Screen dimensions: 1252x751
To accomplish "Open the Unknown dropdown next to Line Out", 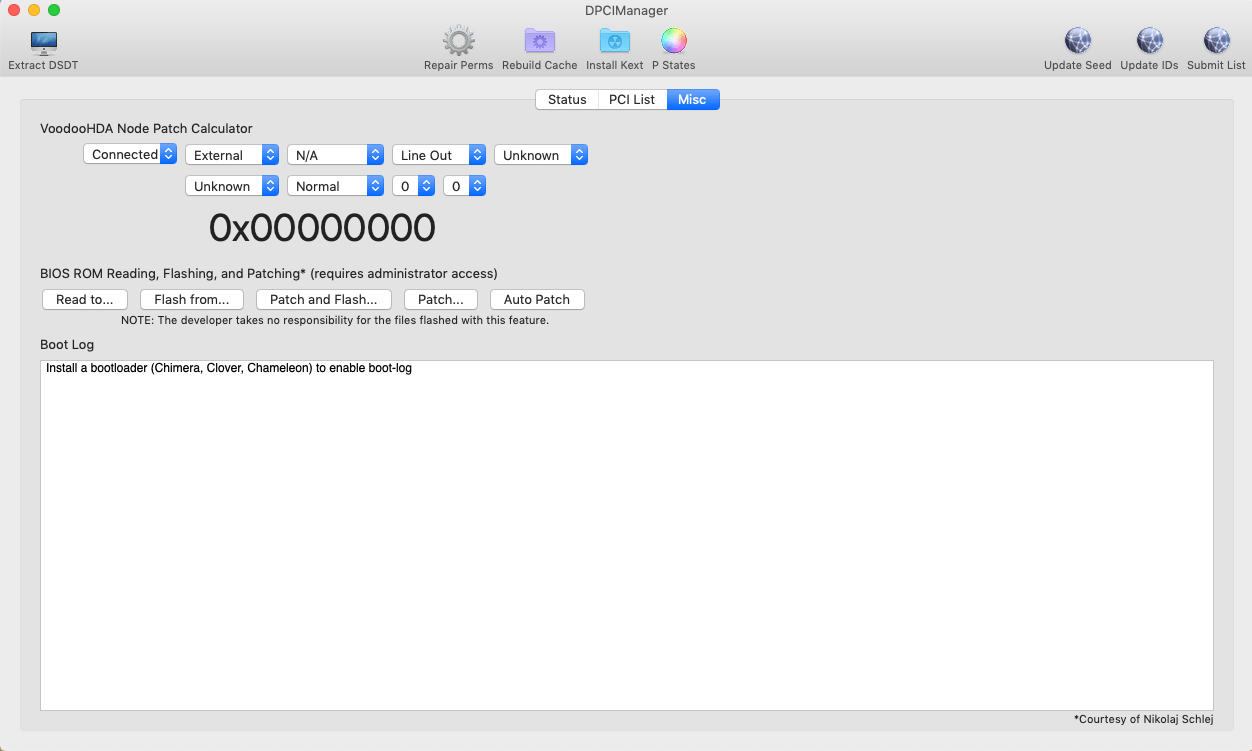I will point(541,155).
